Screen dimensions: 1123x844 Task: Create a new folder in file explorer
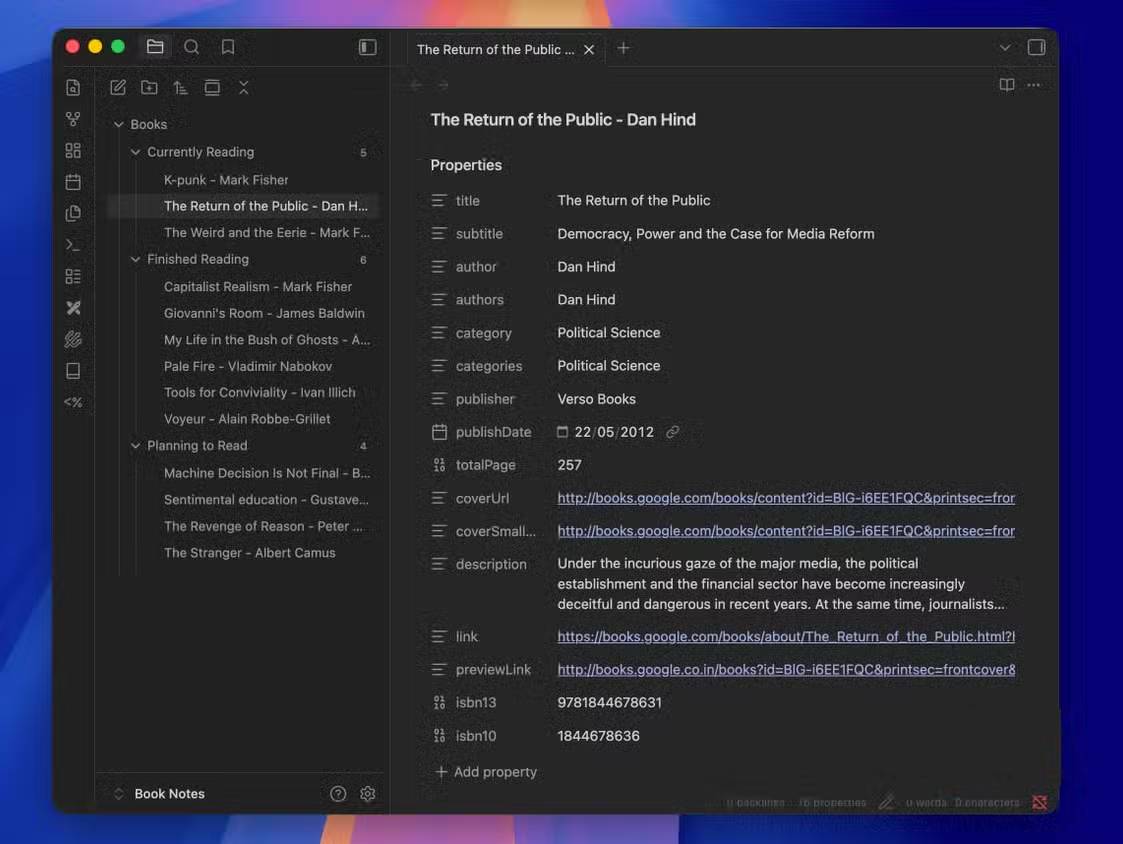coord(149,88)
